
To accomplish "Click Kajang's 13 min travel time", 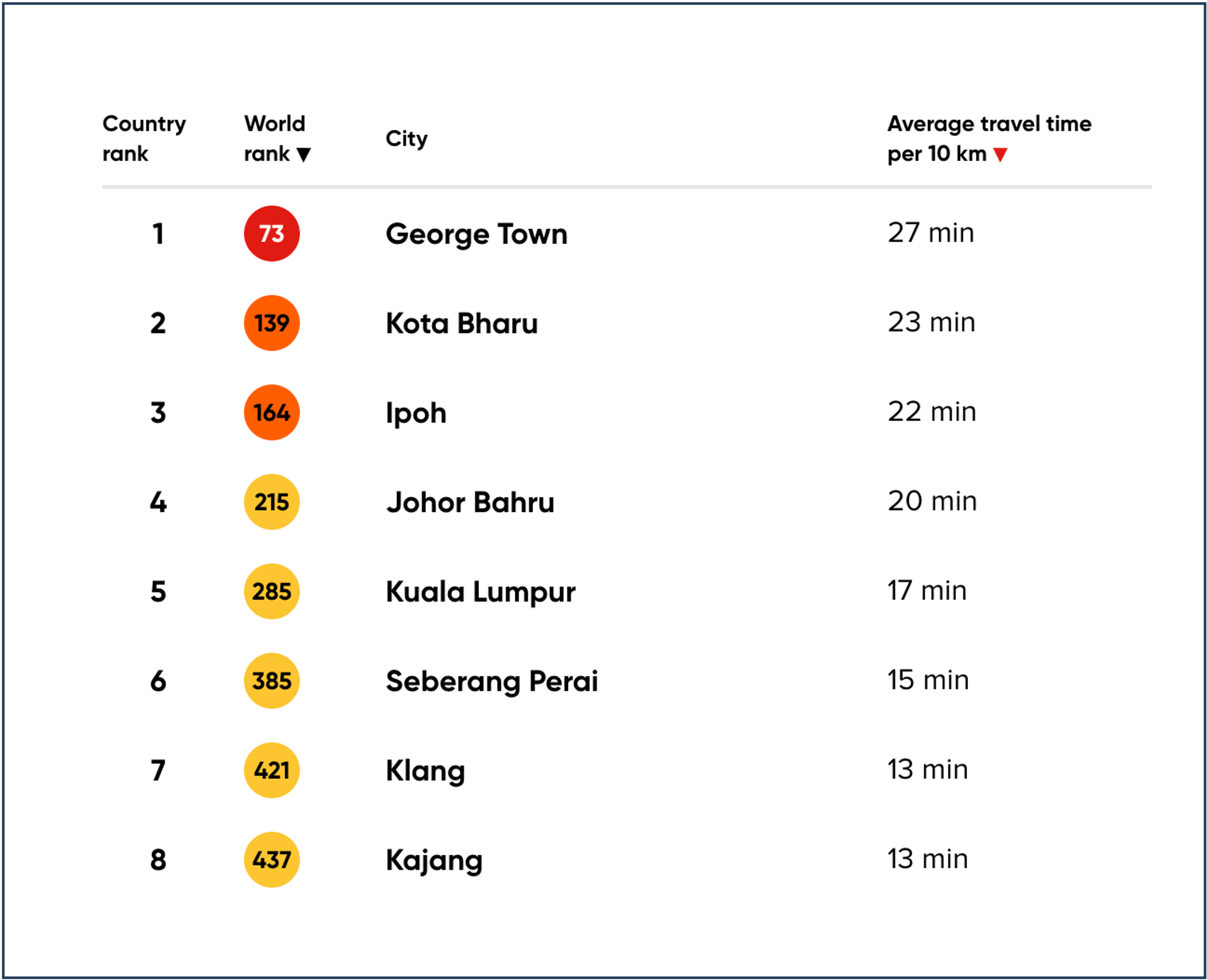I will pyautogui.click(x=927, y=859).
